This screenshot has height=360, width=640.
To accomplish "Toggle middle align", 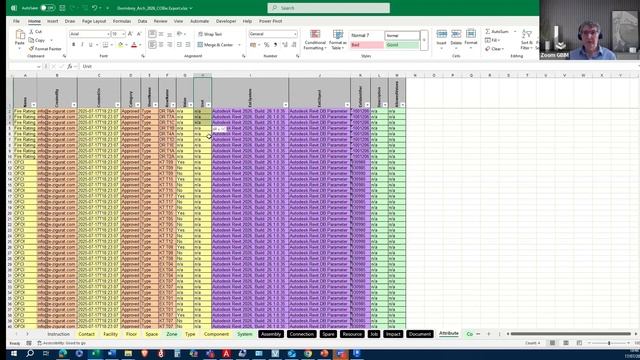I will coord(161,34).
